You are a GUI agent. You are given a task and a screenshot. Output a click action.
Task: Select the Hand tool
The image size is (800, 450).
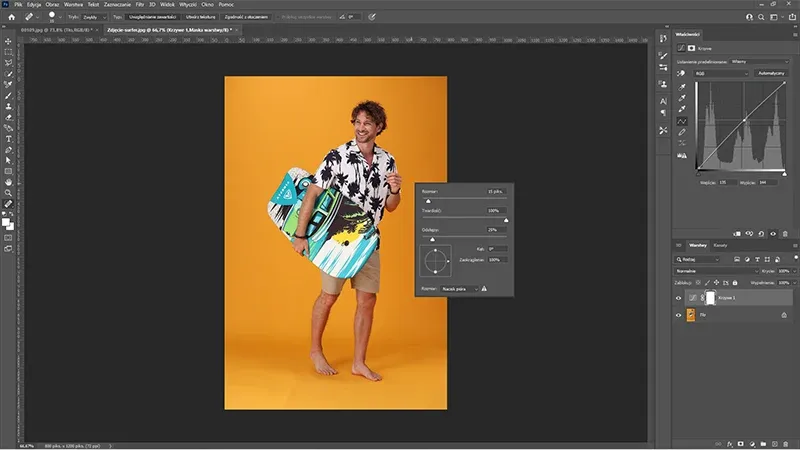8,182
